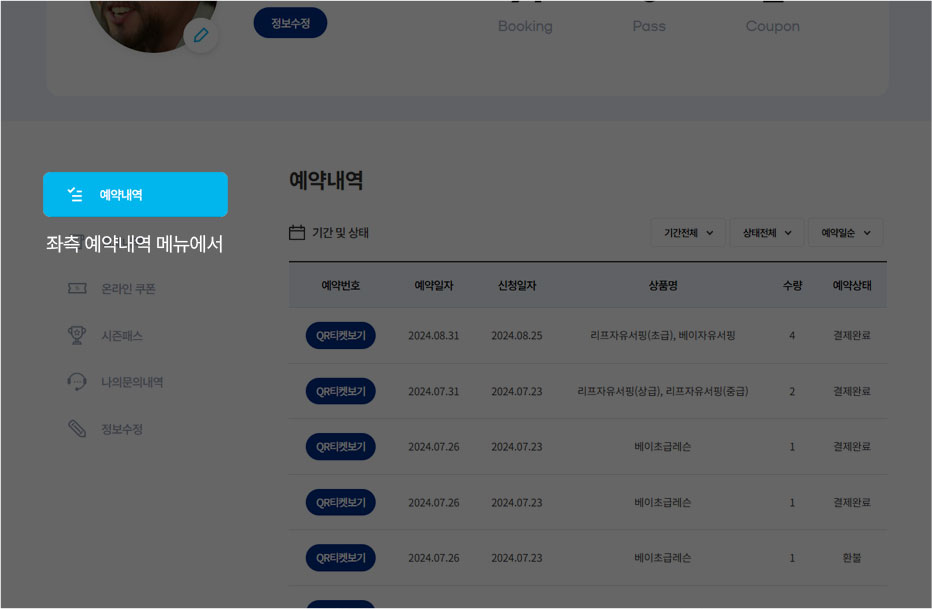This screenshot has width=932, height=609.
Task: Select the trophy icon for 시즌패스
Action: coord(76,335)
